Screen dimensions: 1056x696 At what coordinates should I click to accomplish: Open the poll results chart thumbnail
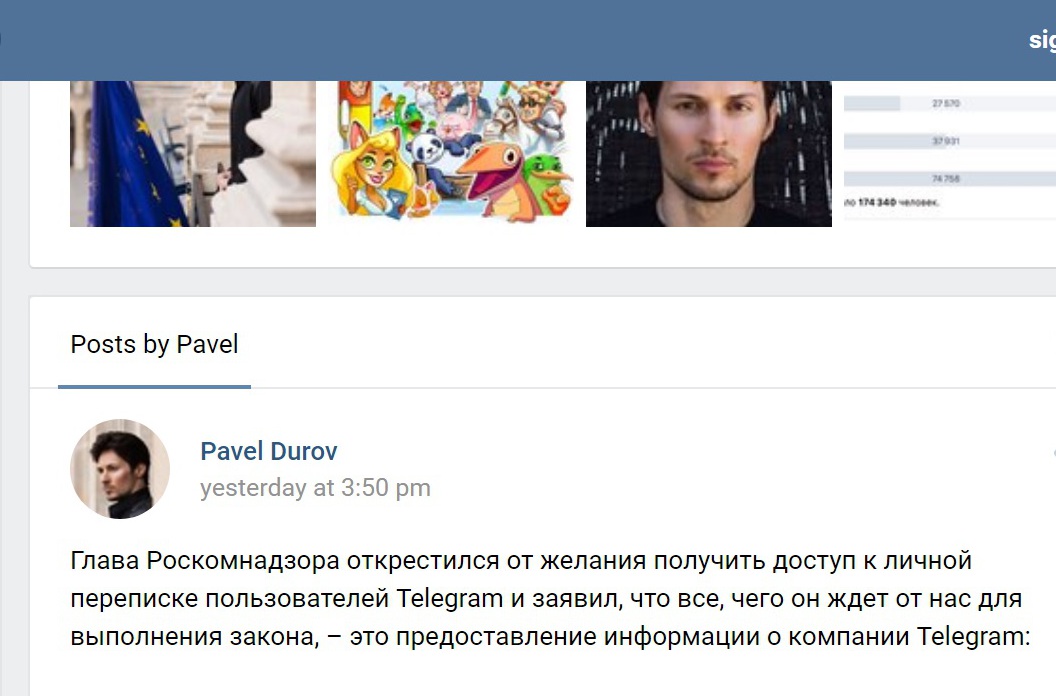click(x=950, y=154)
